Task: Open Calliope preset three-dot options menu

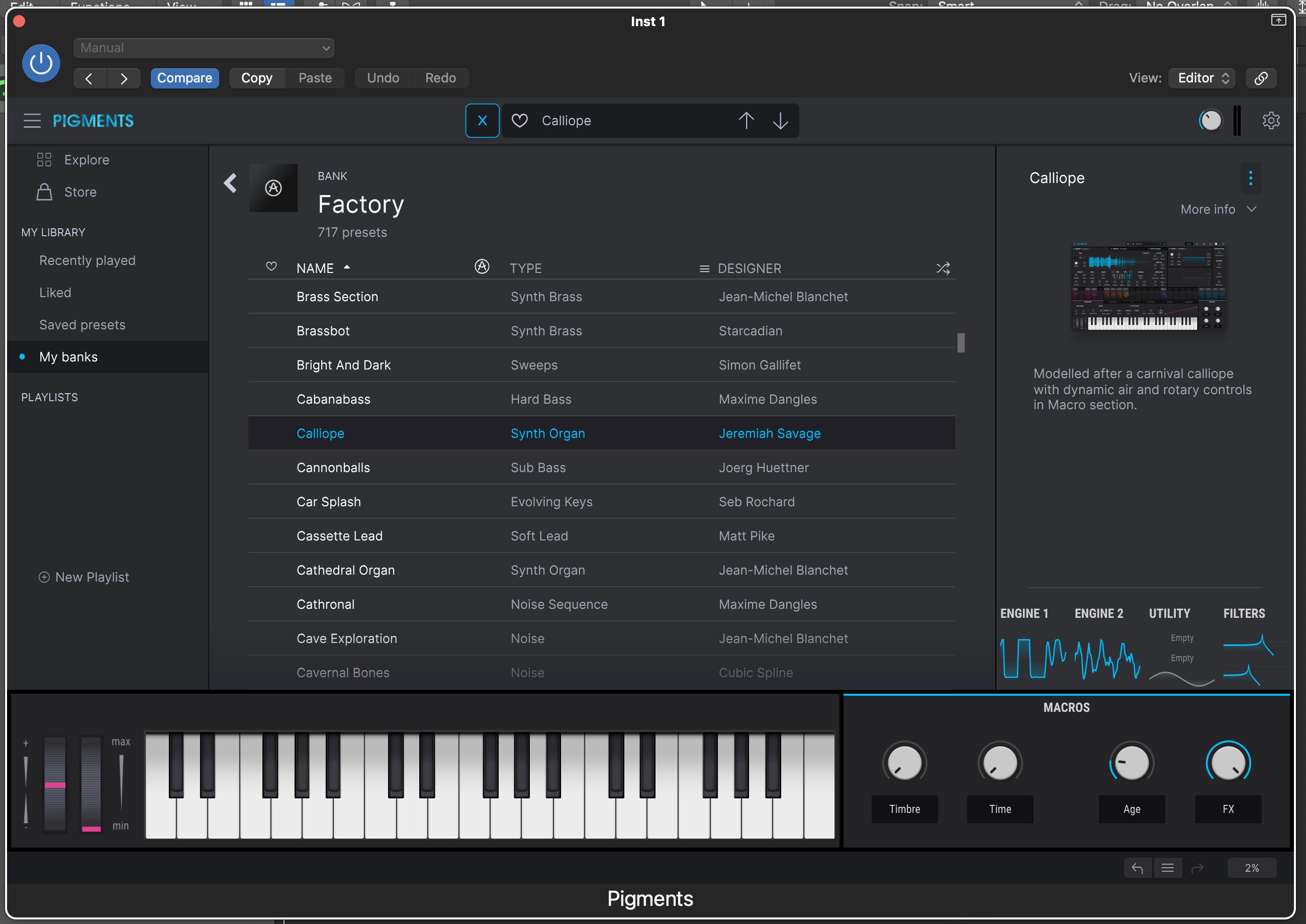Action: pos(1250,178)
